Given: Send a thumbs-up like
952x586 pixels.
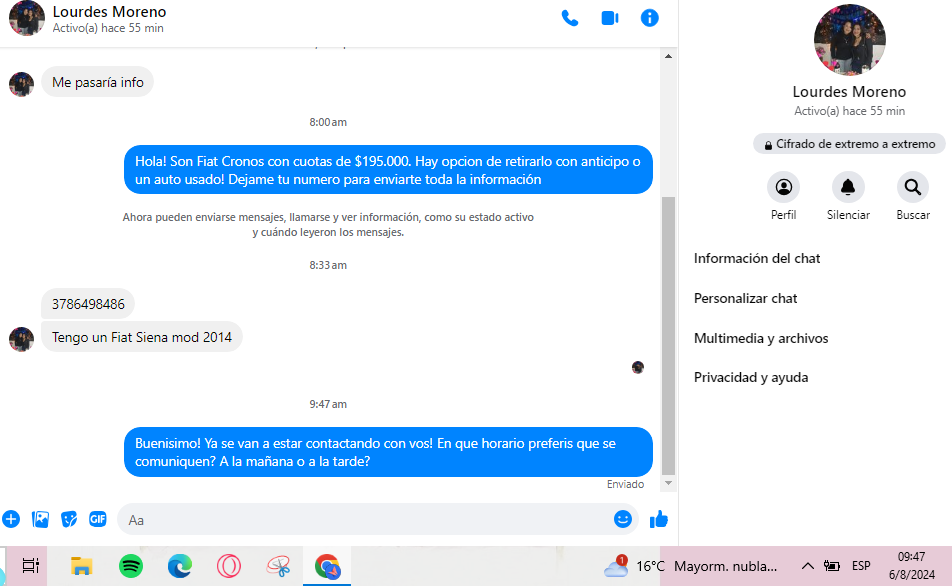Looking at the screenshot, I should click(x=659, y=519).
